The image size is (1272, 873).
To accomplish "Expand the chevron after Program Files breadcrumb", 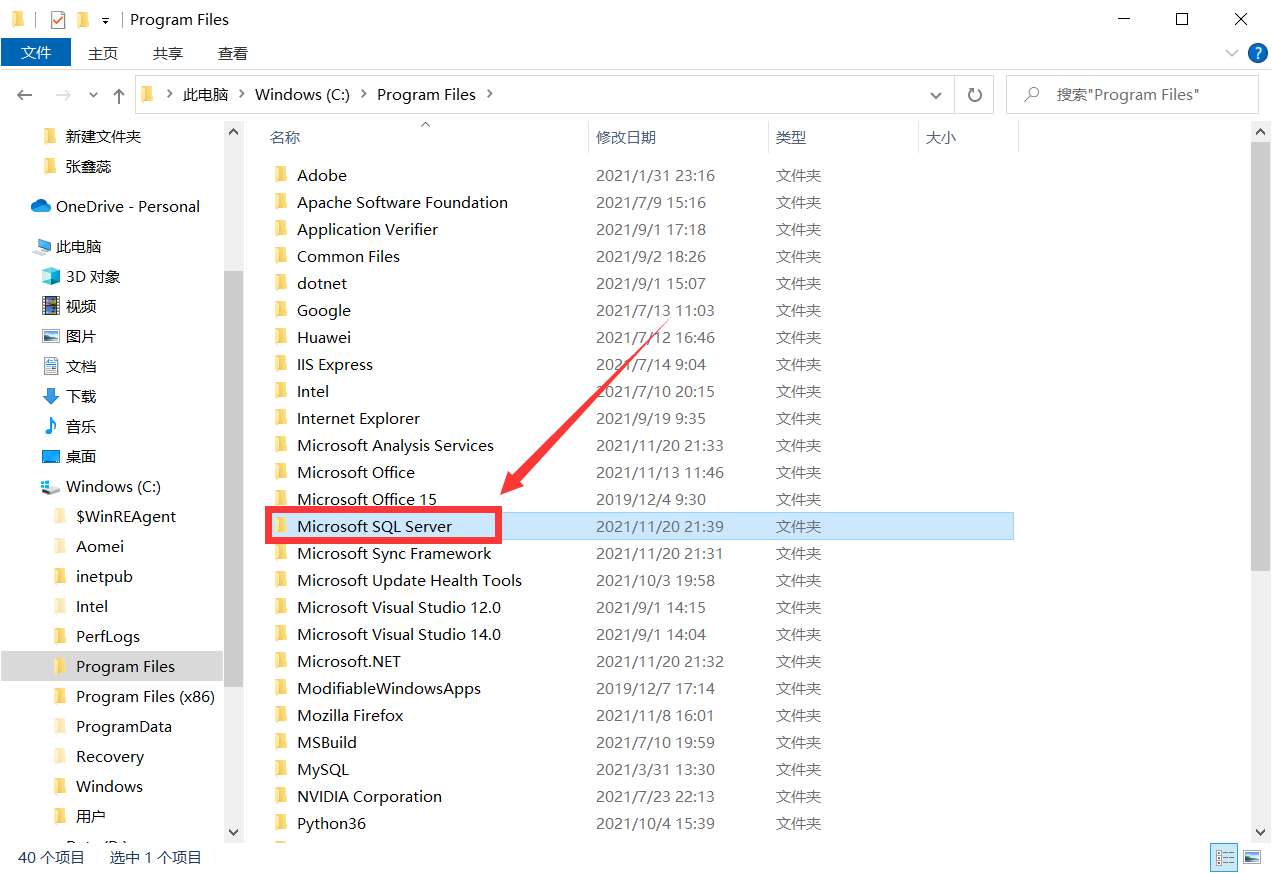I will coord(490,95).
